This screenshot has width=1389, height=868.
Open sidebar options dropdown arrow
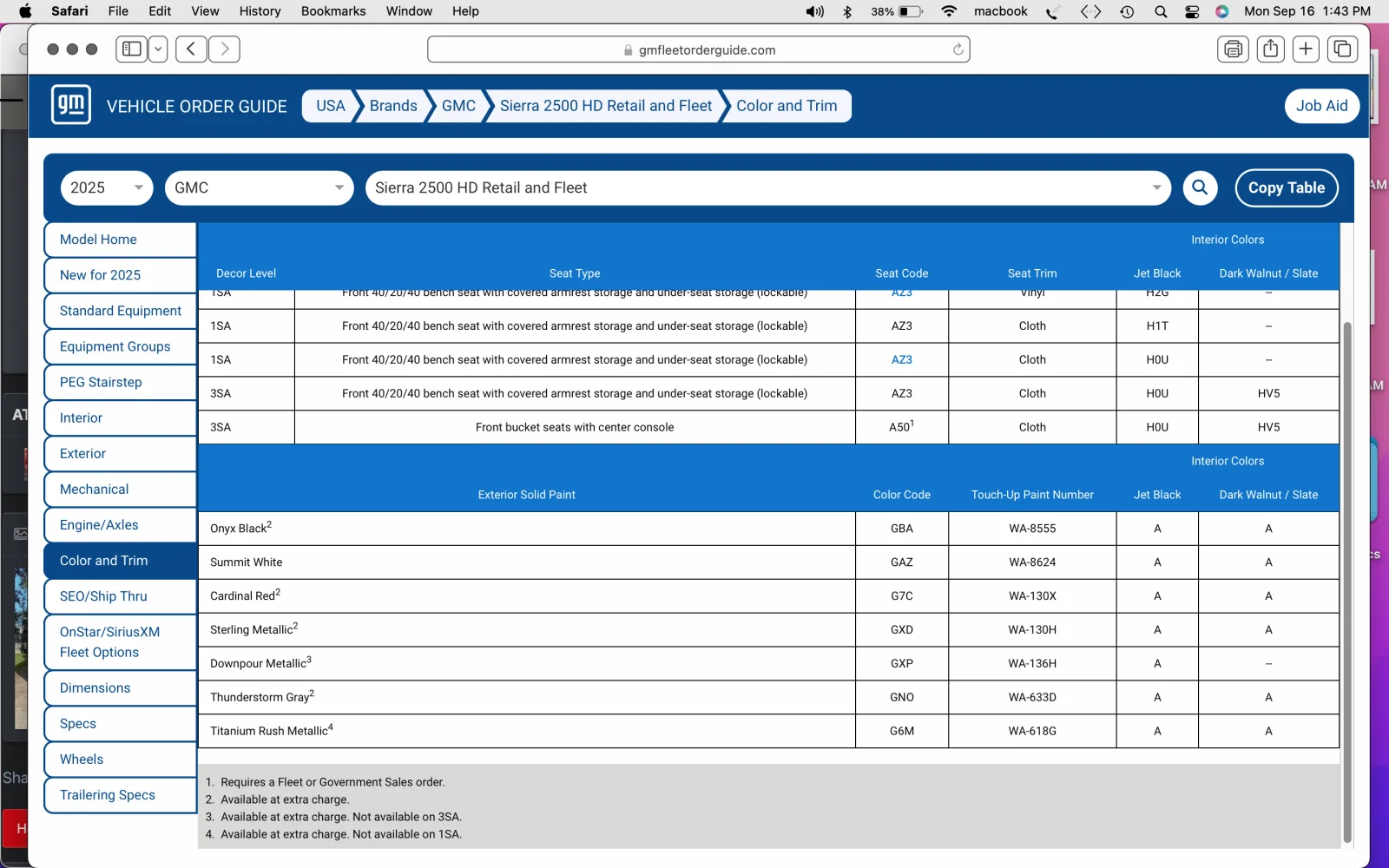(158, 49)
